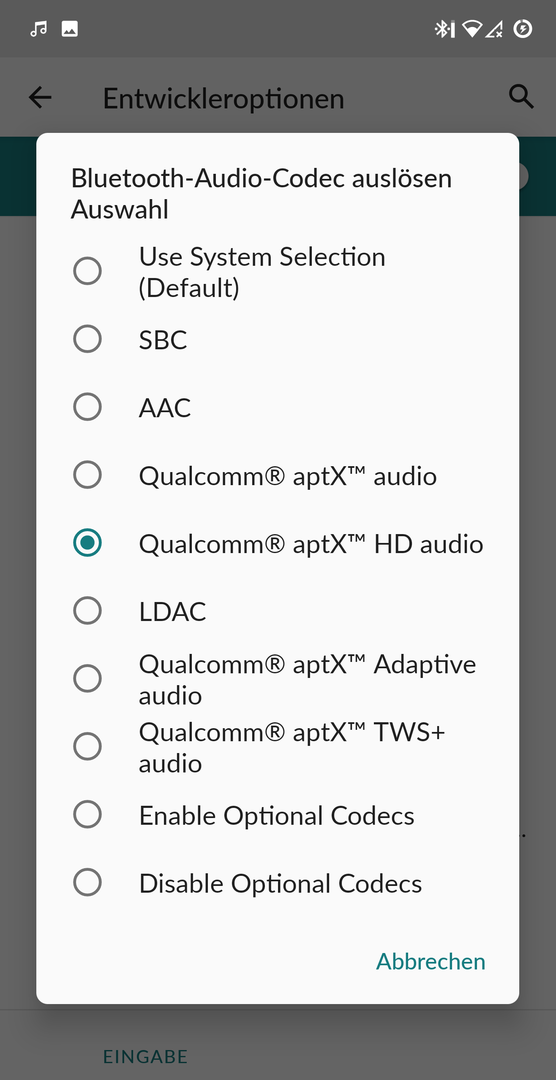Select Qualcomm aptX audio option

[278, 475]
